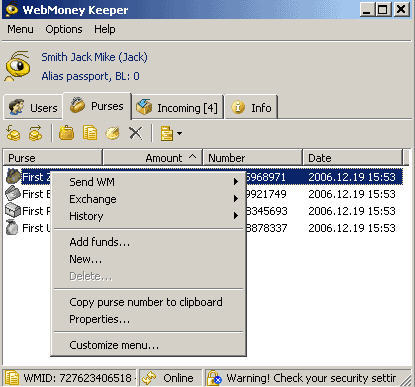Click the date in the 5968971 row
415x387 pixels.
coord(352,177)
